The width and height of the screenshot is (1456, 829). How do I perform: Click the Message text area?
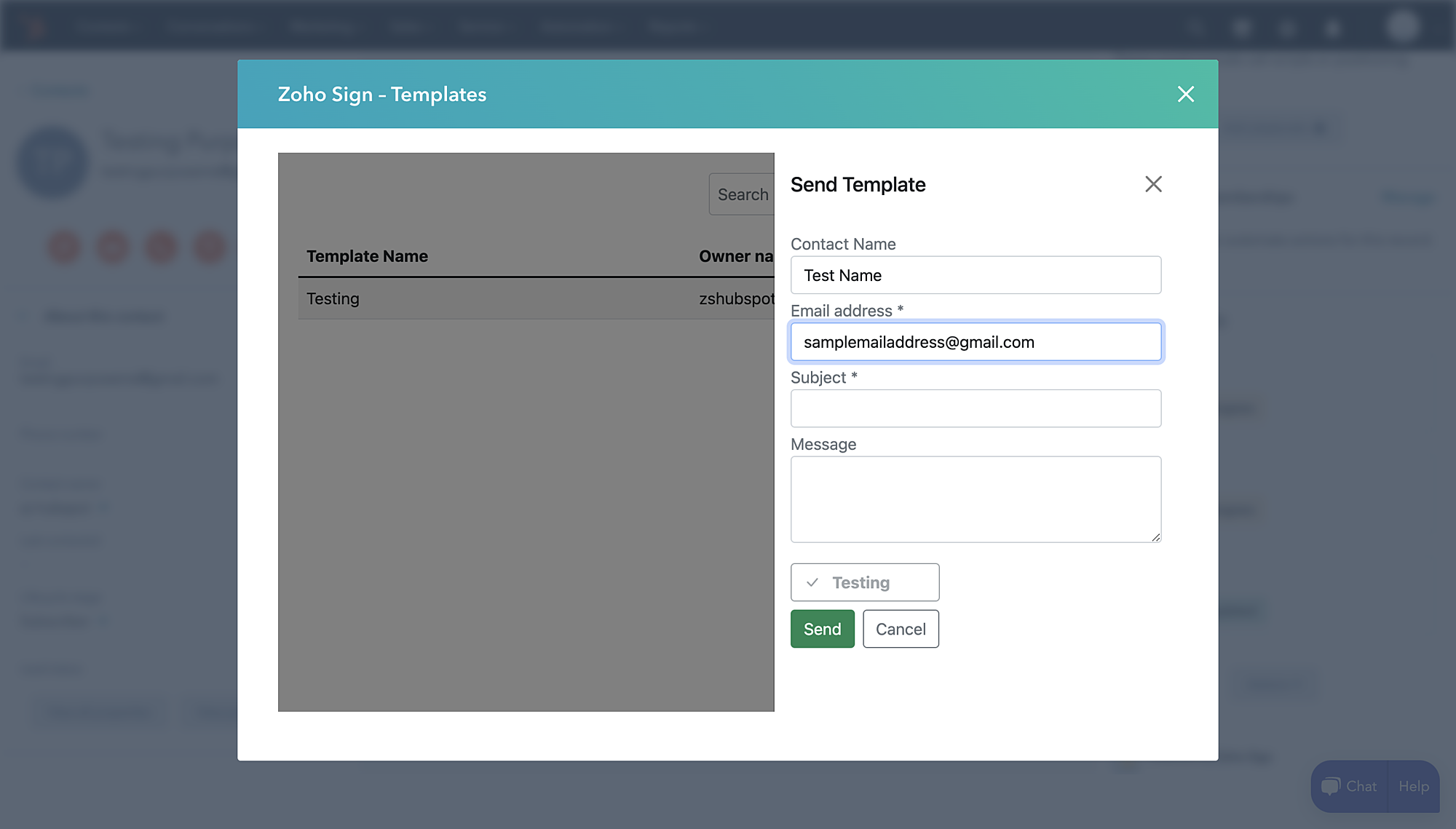pyautogui.click(x=976, y=499)
